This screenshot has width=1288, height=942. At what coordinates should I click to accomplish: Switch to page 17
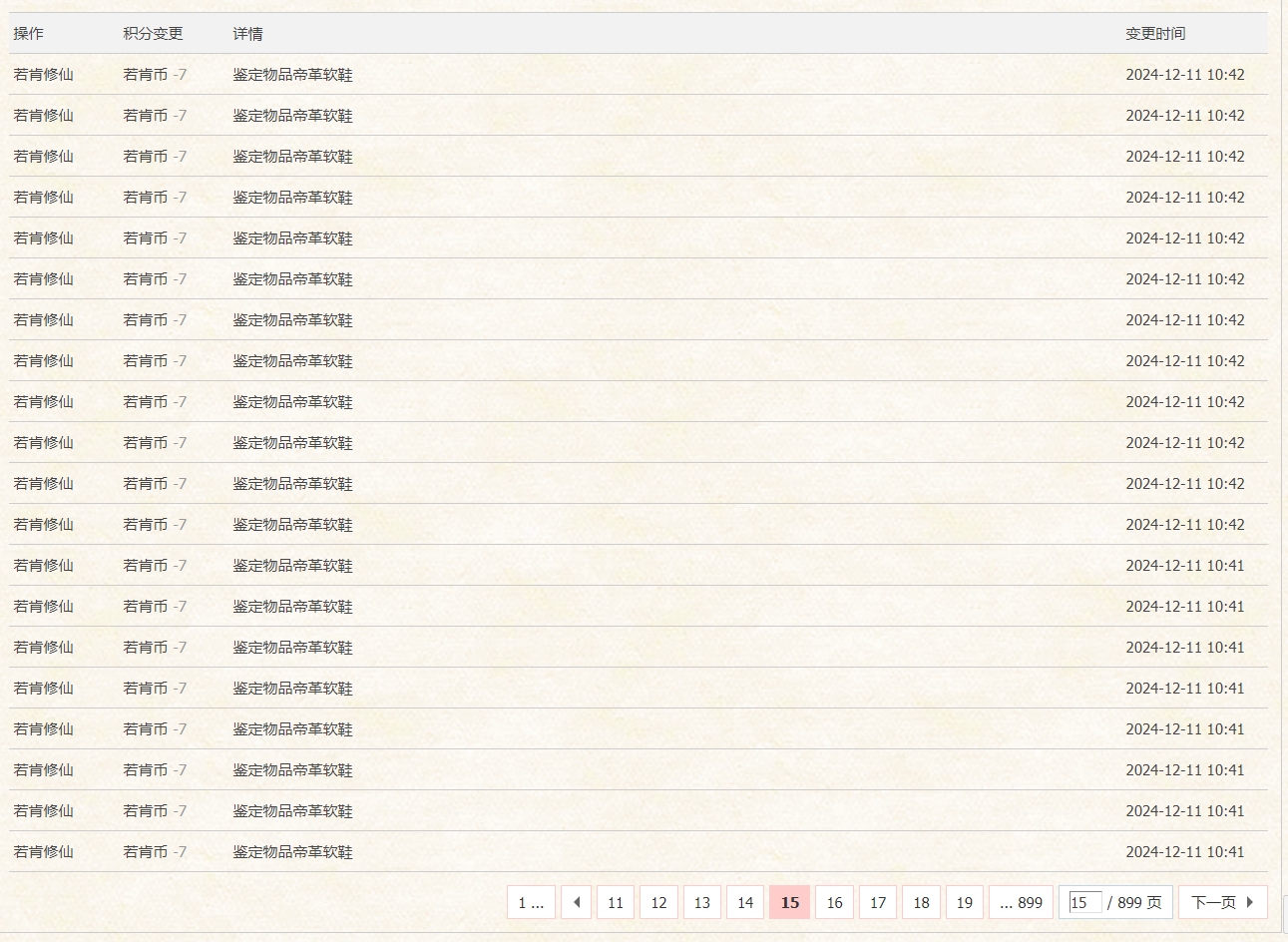pos(878,902)
